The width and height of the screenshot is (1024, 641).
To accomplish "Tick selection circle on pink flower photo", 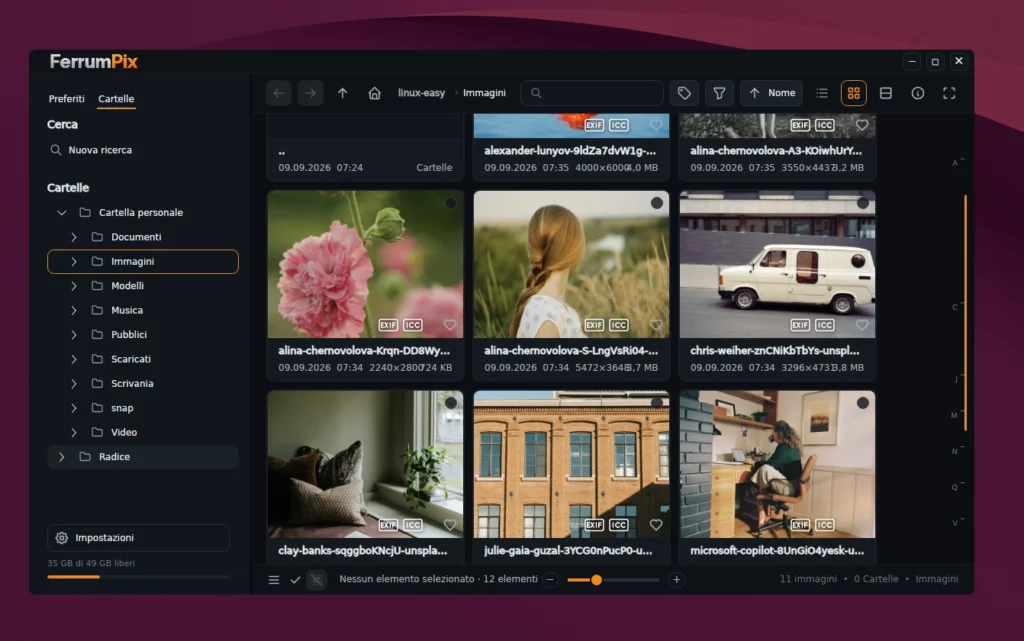I will pyautogui.click(x=451, y=203).
